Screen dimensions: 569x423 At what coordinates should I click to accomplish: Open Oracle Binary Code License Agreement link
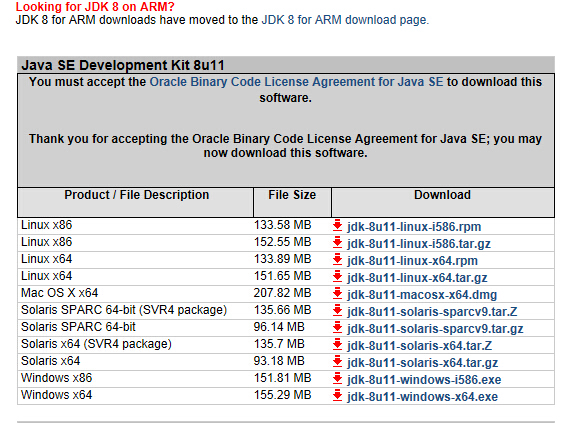tap(296, 82)
